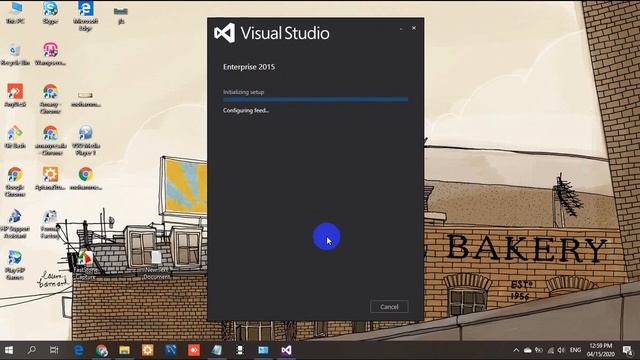Select Microsoft Edge desktop shortcut

tap(85, 16)
